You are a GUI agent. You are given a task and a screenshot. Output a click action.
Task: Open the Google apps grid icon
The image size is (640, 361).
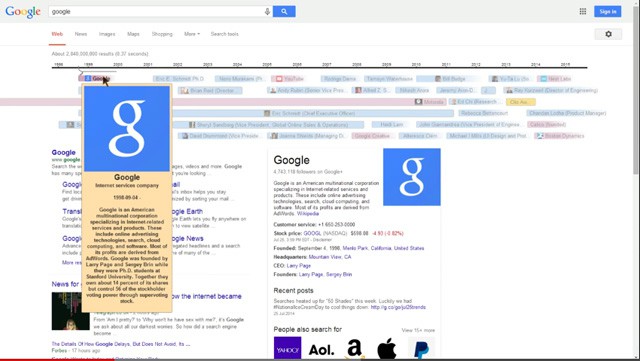point(583,11)
